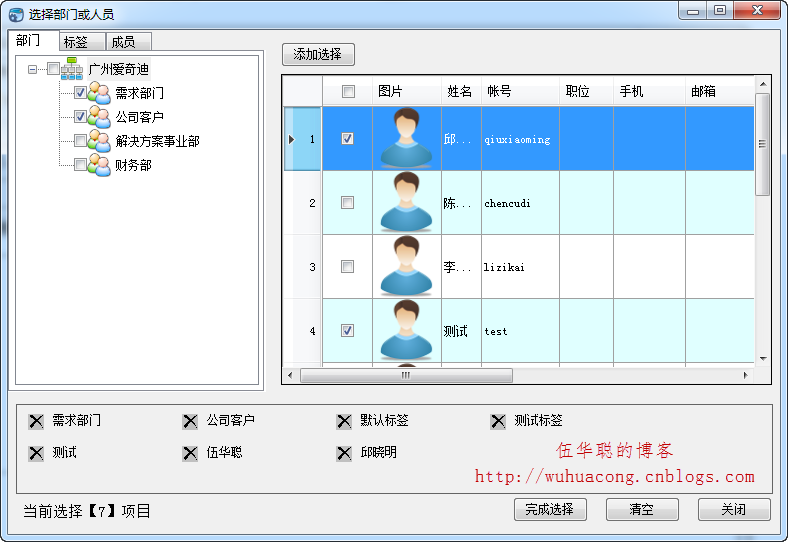The width and height of the screenshot is (788, 542).
Task: Check the lizikai row checkbox
Action: coord(347,266)
